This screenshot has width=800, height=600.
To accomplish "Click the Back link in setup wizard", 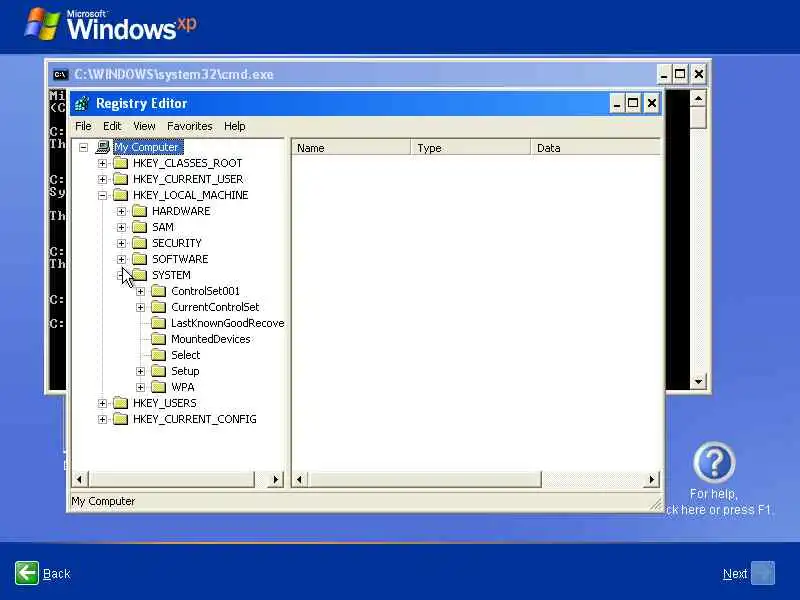I will click(57, 574).
